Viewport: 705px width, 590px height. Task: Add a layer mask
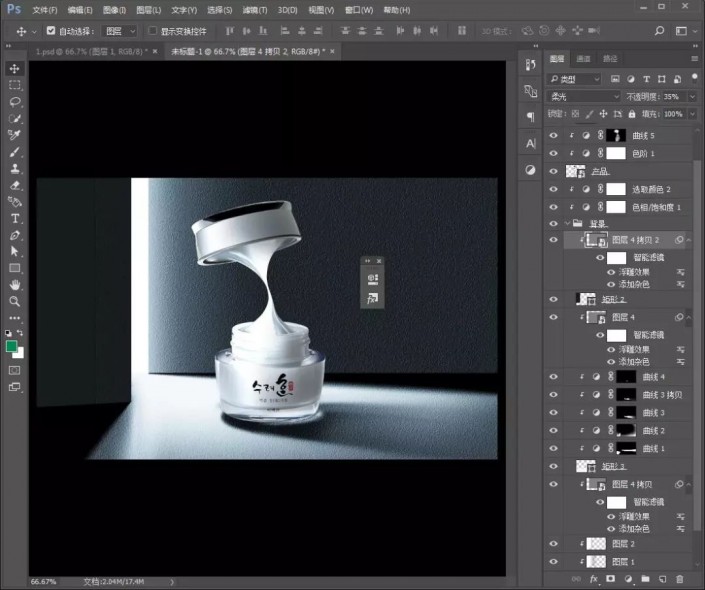point(610,579)
